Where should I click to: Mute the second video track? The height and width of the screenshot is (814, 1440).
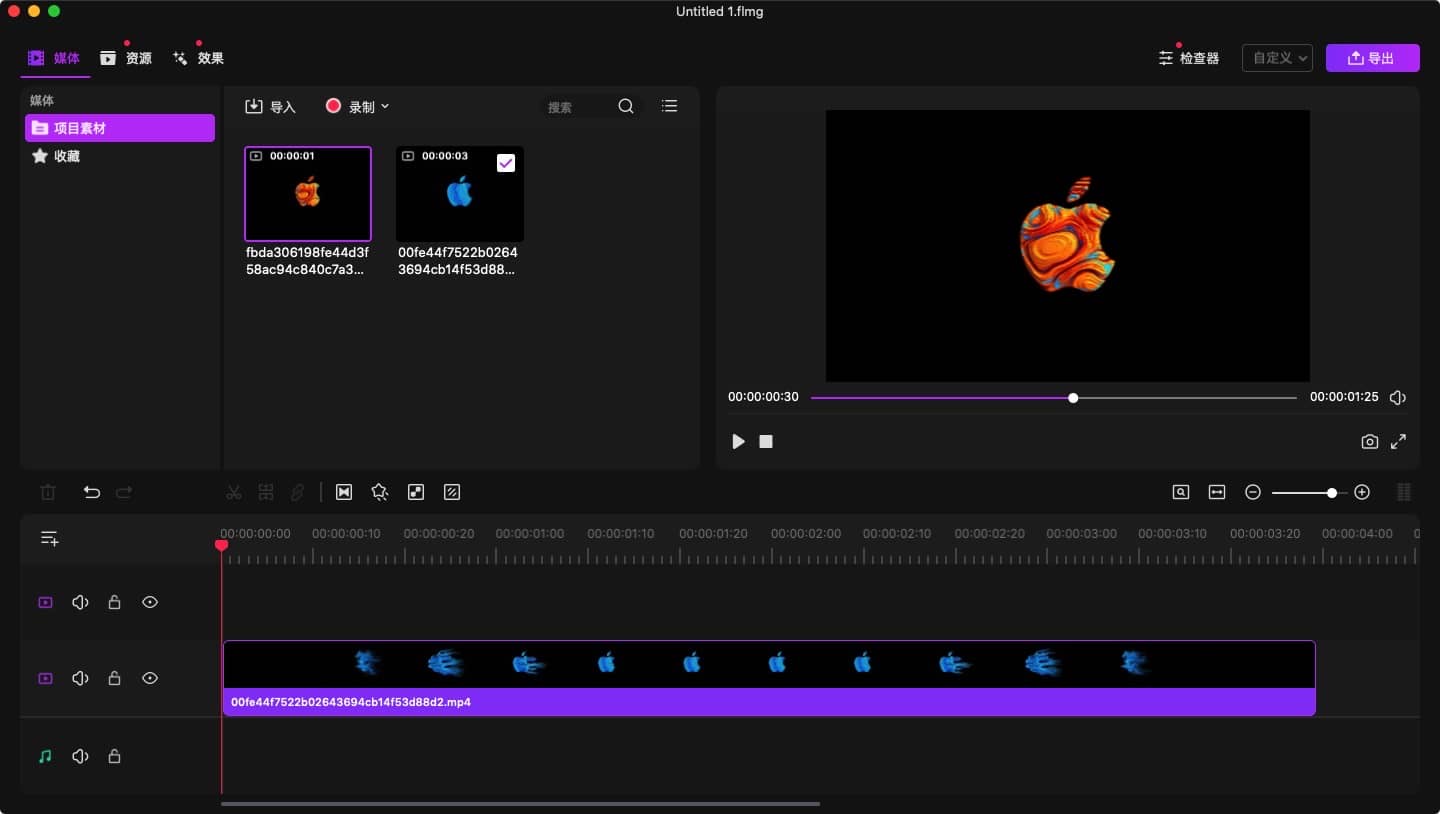80,678
